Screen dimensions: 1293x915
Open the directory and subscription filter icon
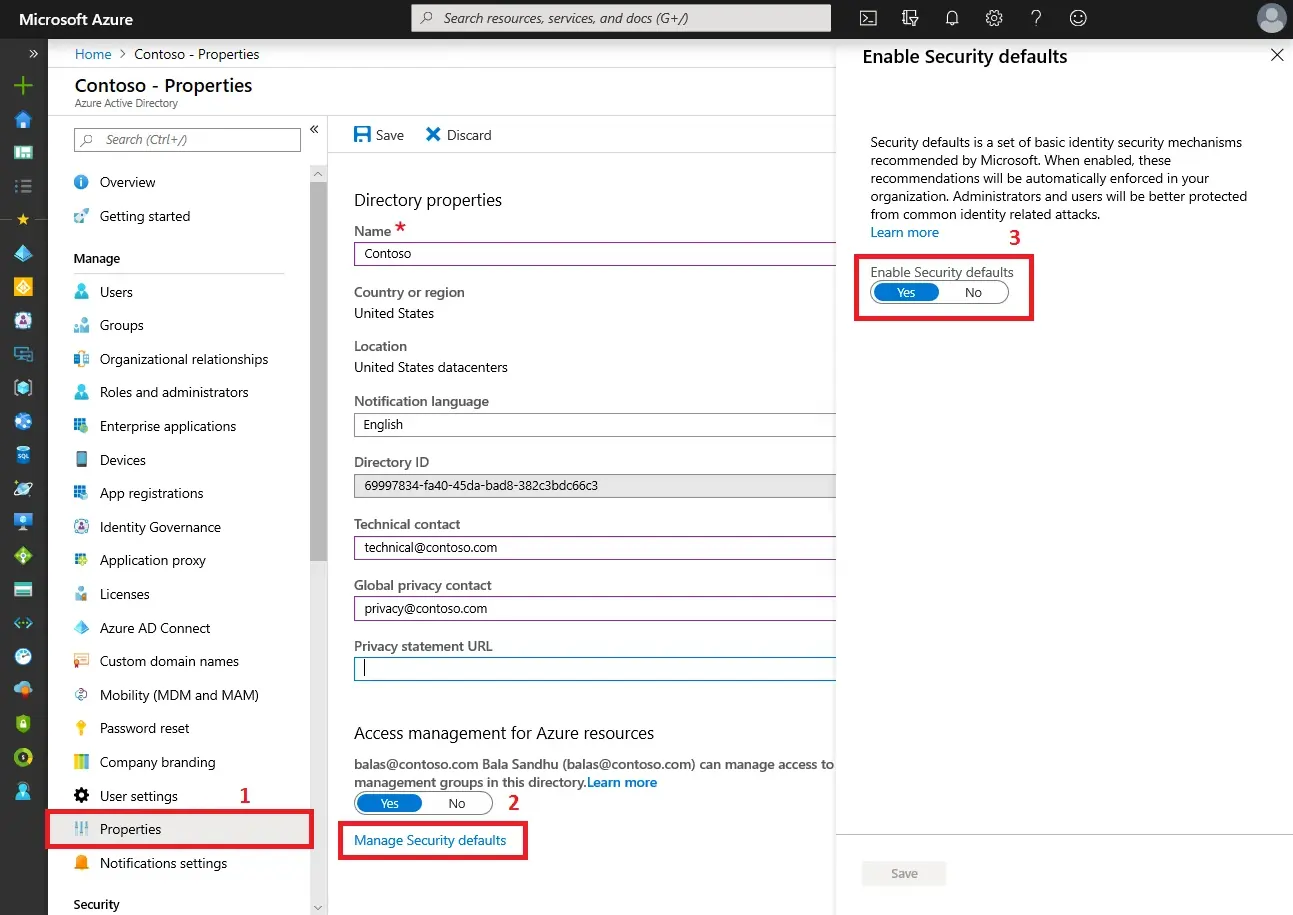click(910, 18)
